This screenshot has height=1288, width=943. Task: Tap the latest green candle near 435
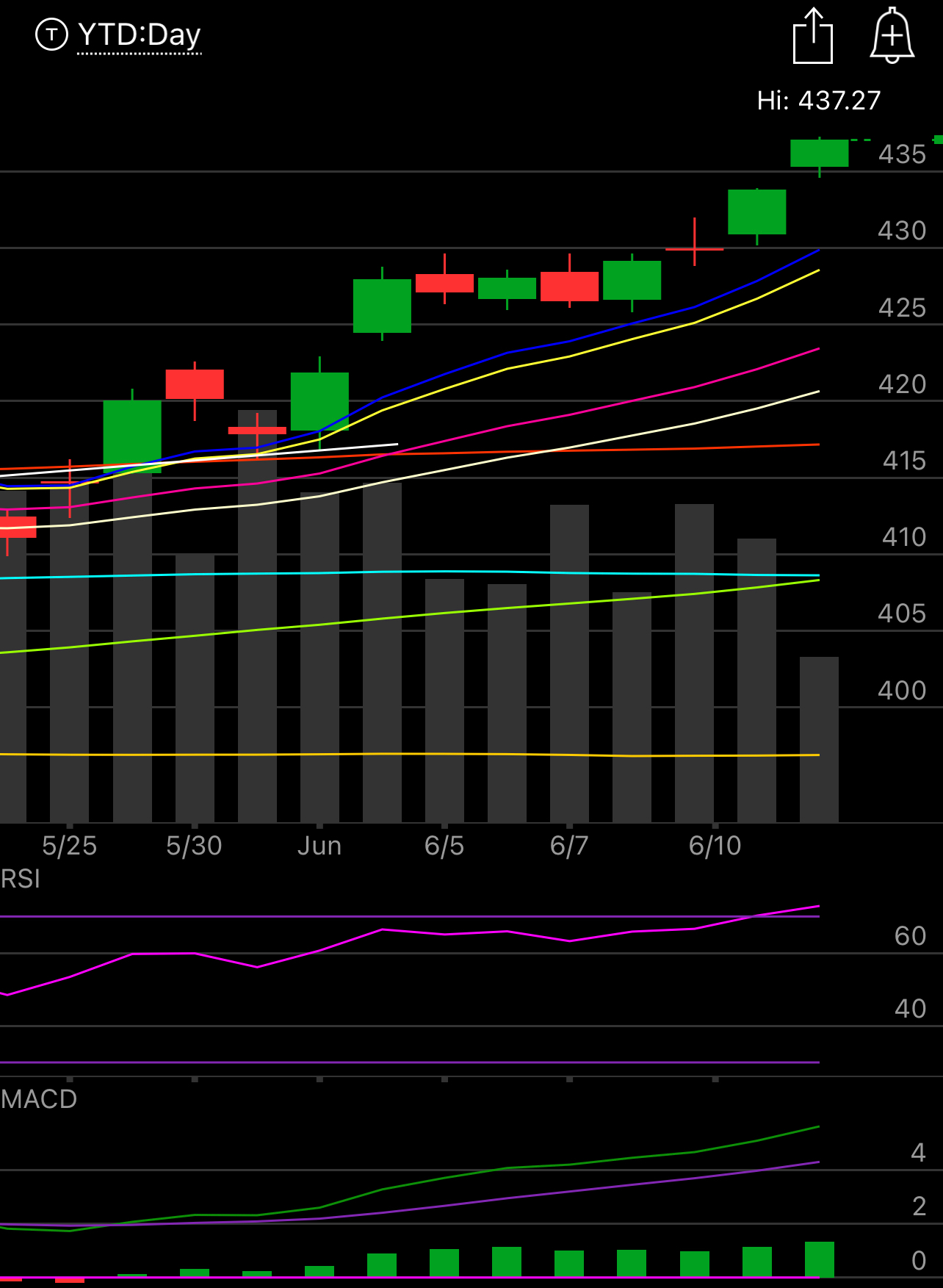(819, 153)
